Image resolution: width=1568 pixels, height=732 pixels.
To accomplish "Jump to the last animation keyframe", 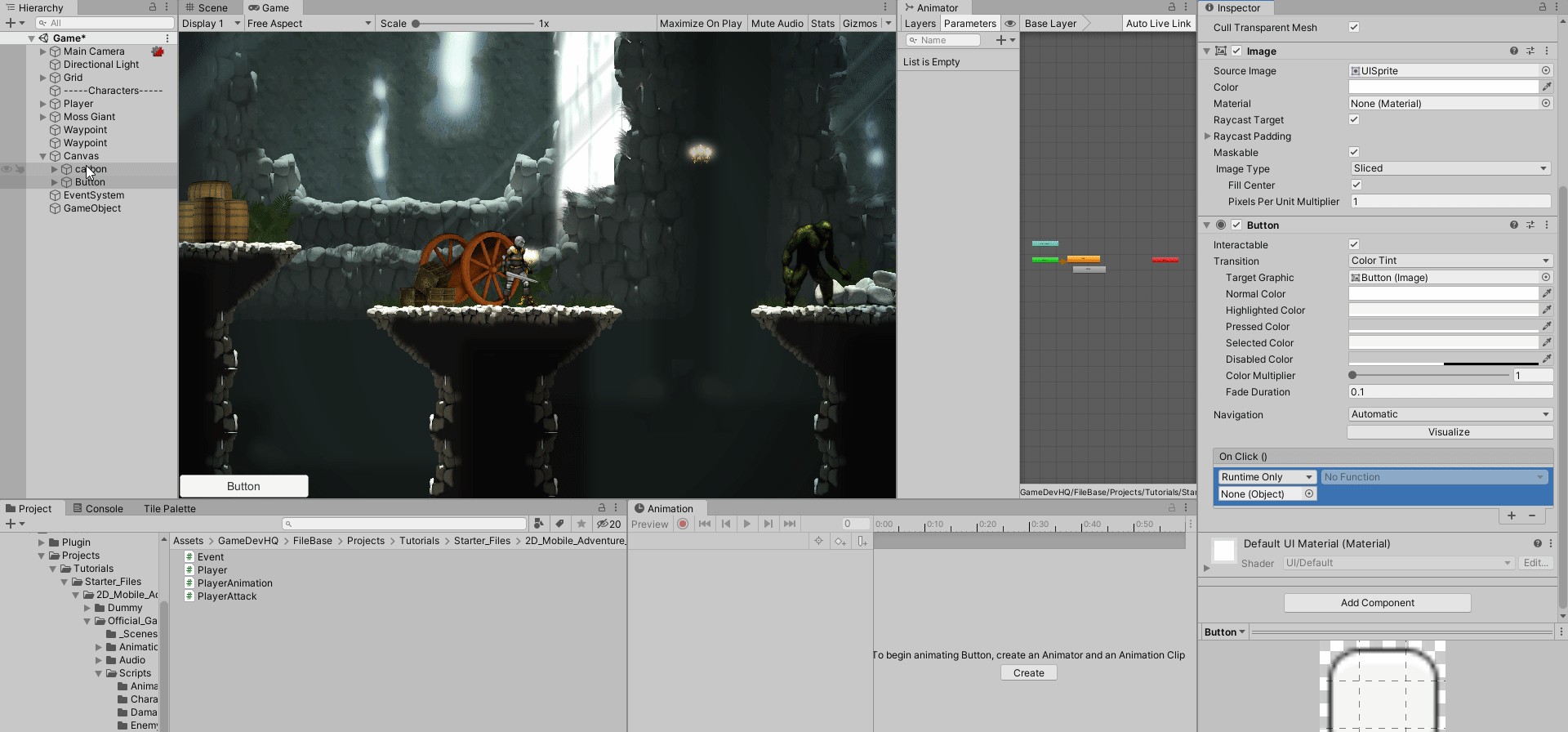I will (789, 524).
